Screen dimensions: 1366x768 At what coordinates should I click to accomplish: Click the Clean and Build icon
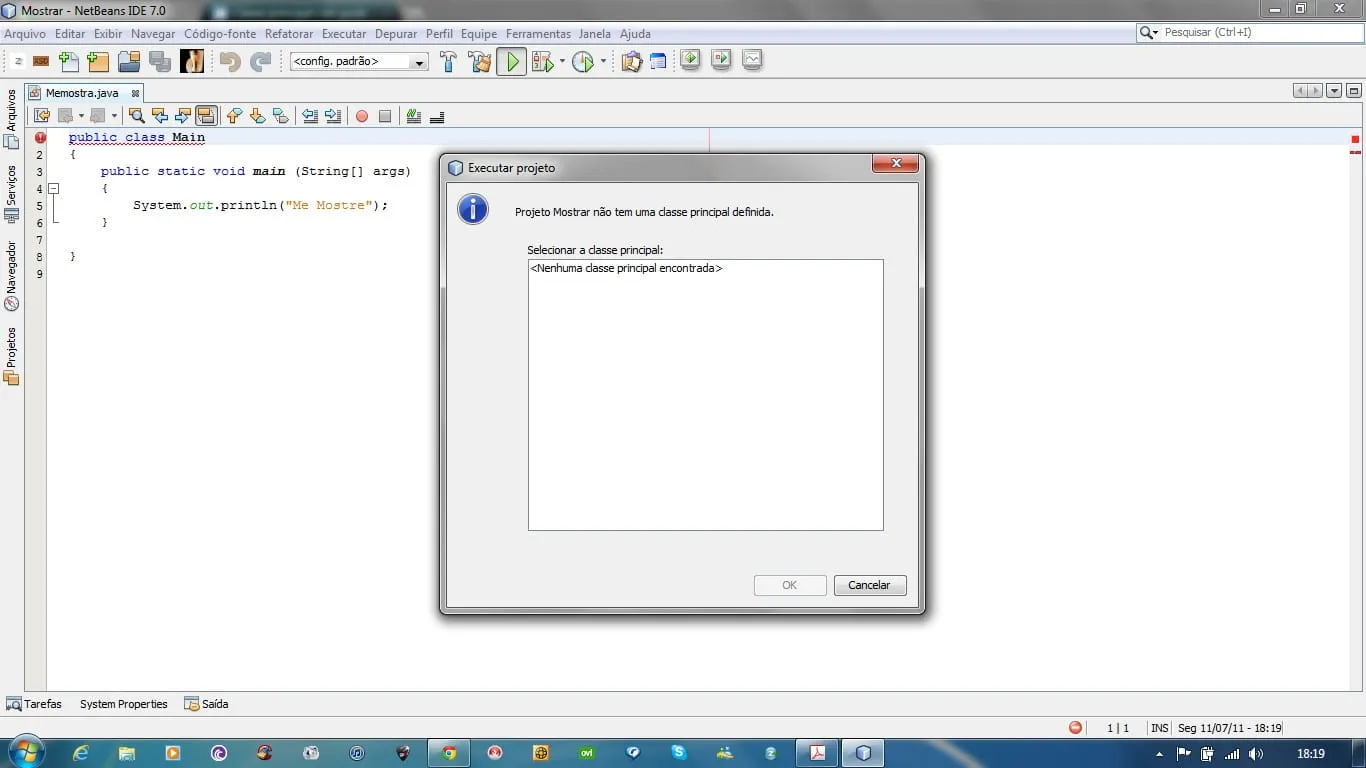click(x=480, y=62)
